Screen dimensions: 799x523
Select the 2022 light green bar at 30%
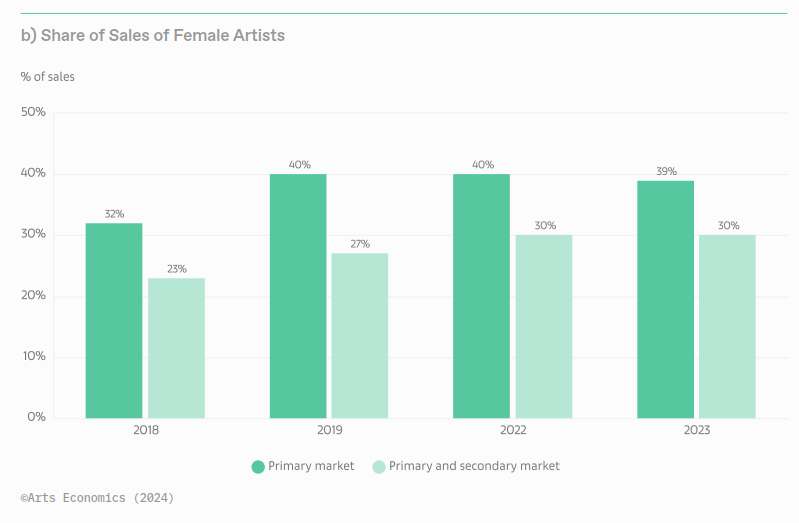(544, 327)
